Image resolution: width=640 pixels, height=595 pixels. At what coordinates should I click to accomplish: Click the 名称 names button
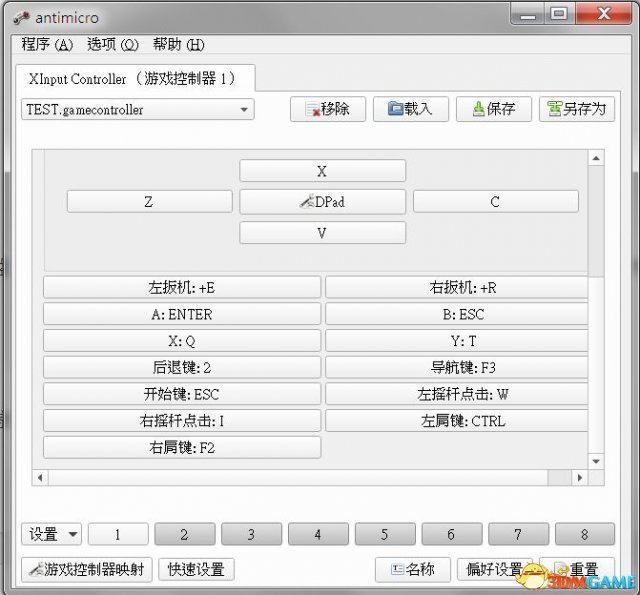[x=413, y=569]
